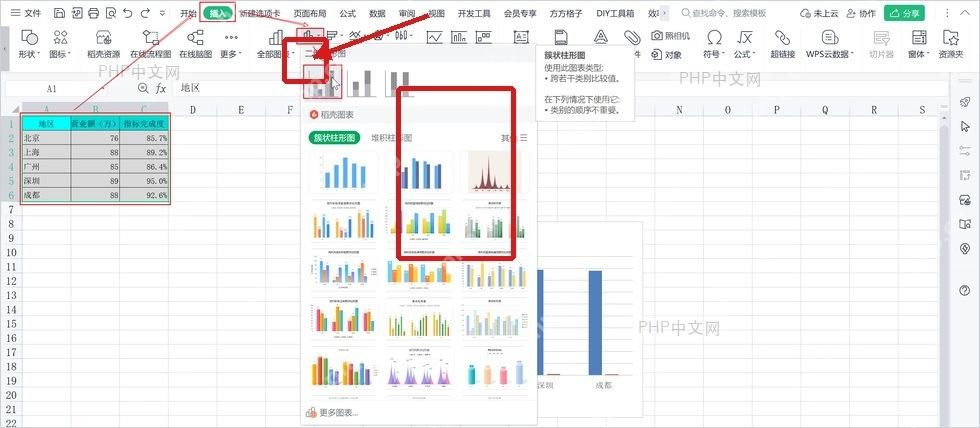
Task: Choose the dark red peak chart template
Action: pyautogui.click(x=496, y=172)
